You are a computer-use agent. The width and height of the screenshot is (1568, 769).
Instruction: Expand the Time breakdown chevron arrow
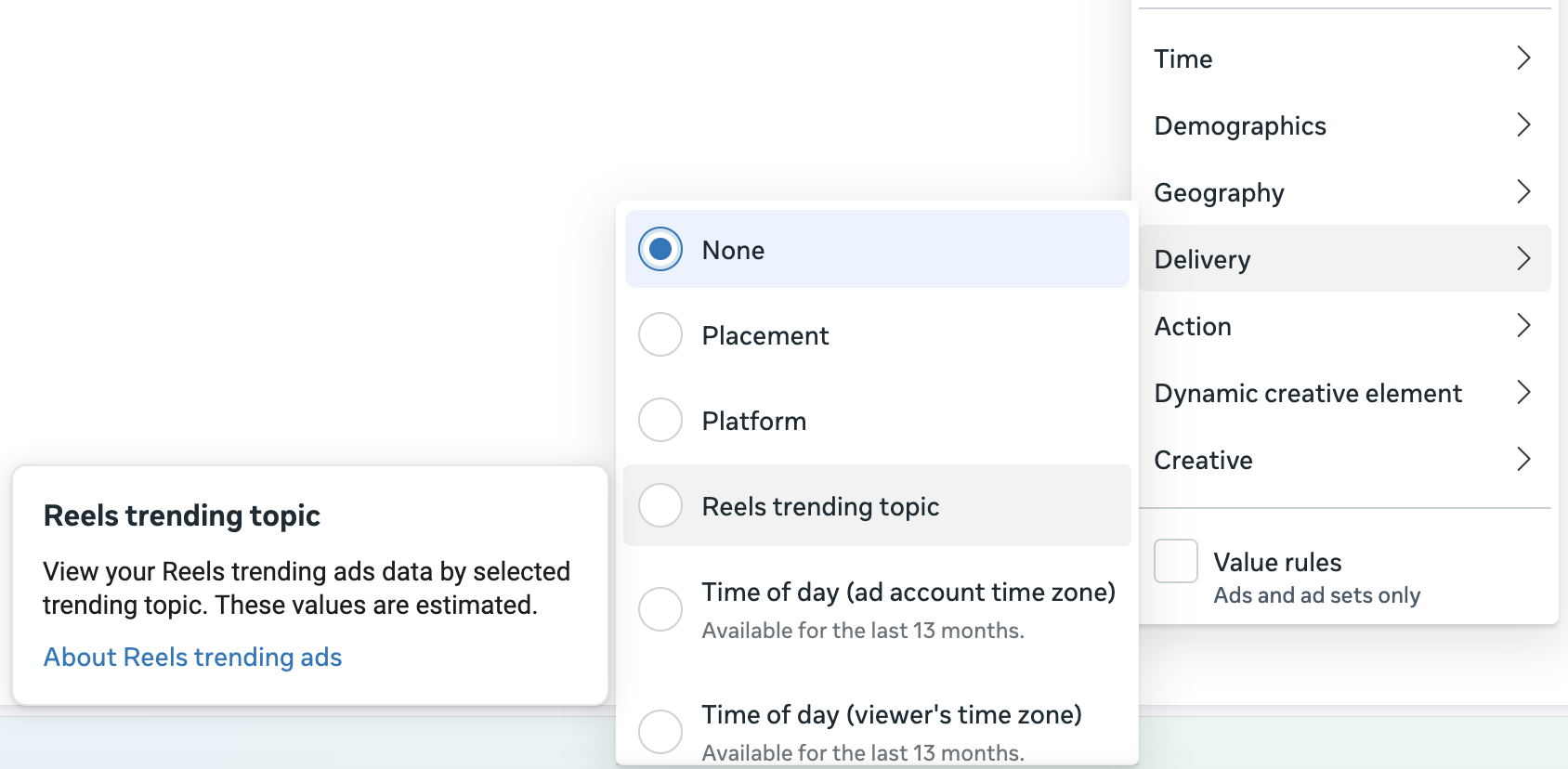(1522, 58)
